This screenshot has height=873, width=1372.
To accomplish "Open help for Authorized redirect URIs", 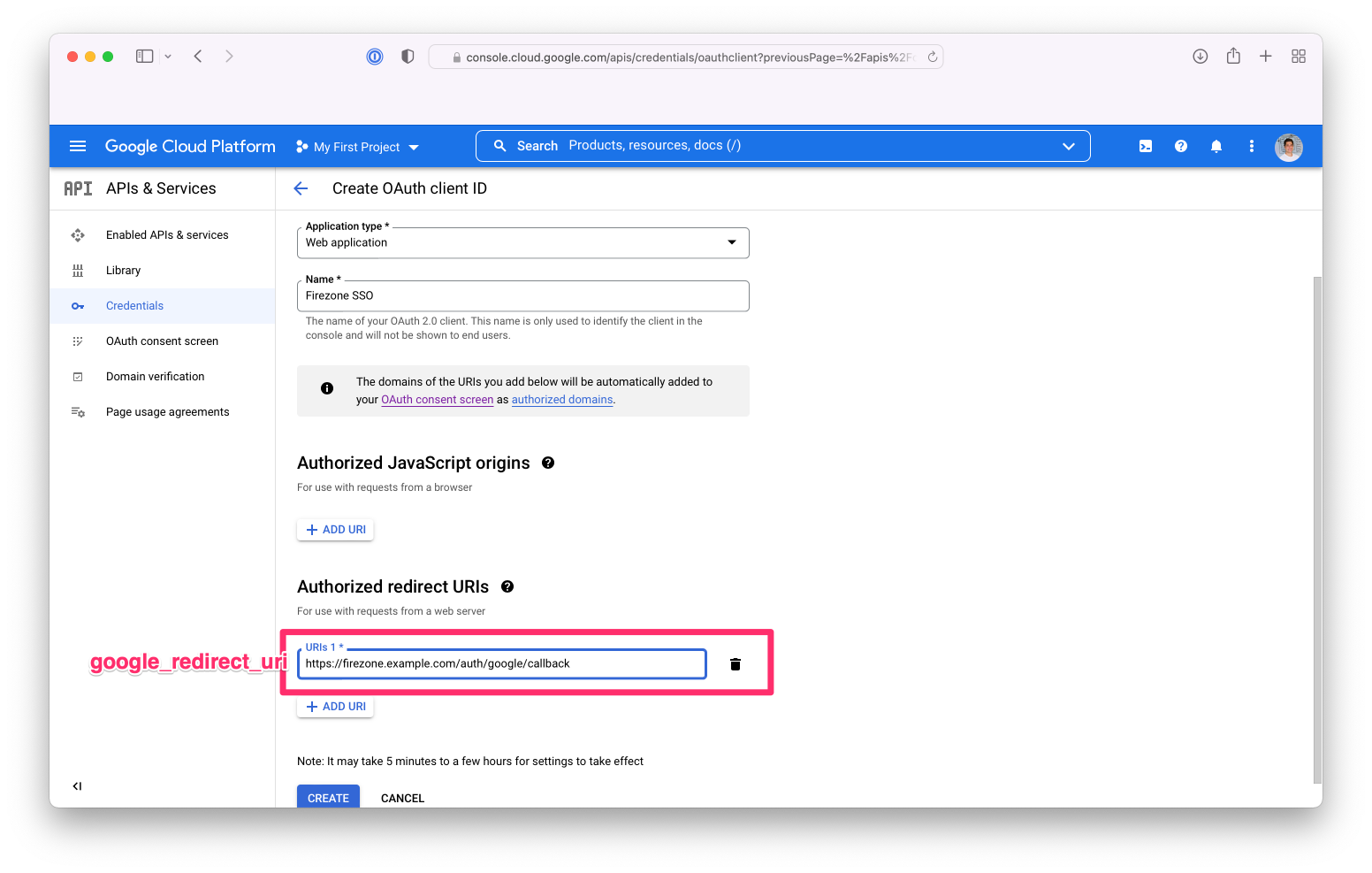I will click(507, 586).
